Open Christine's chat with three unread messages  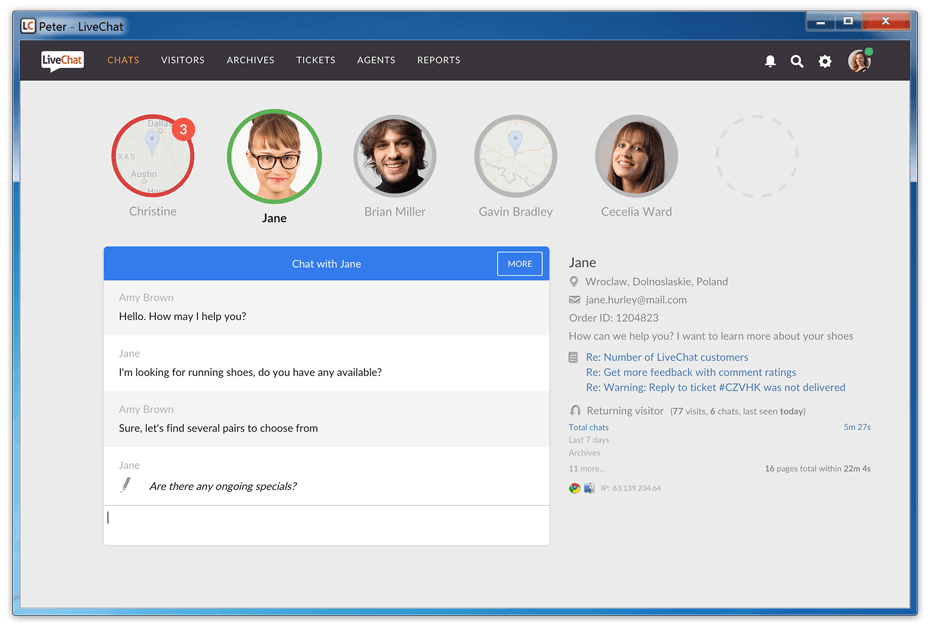(152, 156)
